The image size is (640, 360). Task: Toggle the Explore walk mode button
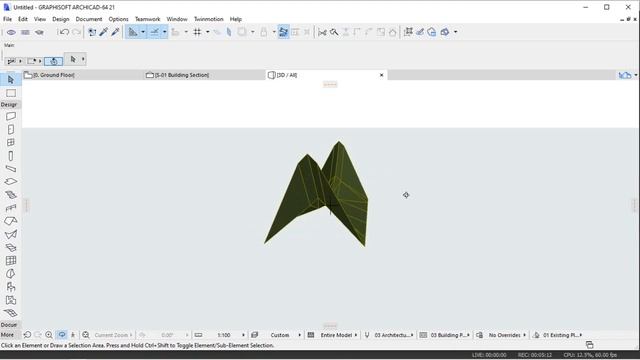pos(73,335)
